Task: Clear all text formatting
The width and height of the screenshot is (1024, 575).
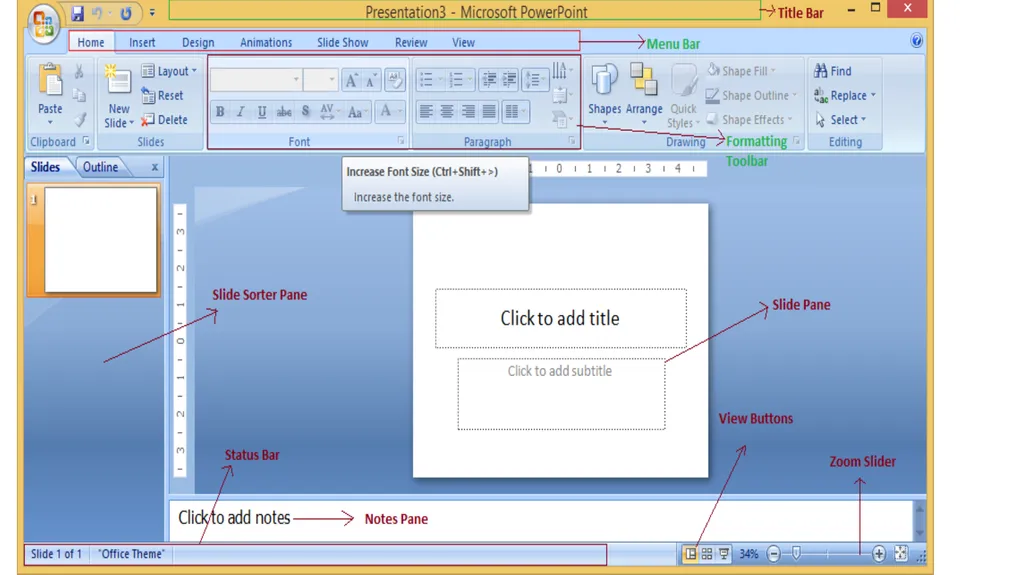Action: (394, 80)
